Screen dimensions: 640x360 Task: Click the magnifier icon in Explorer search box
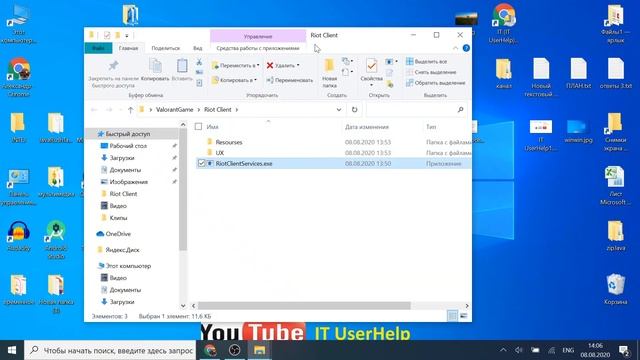click(460, 109)
